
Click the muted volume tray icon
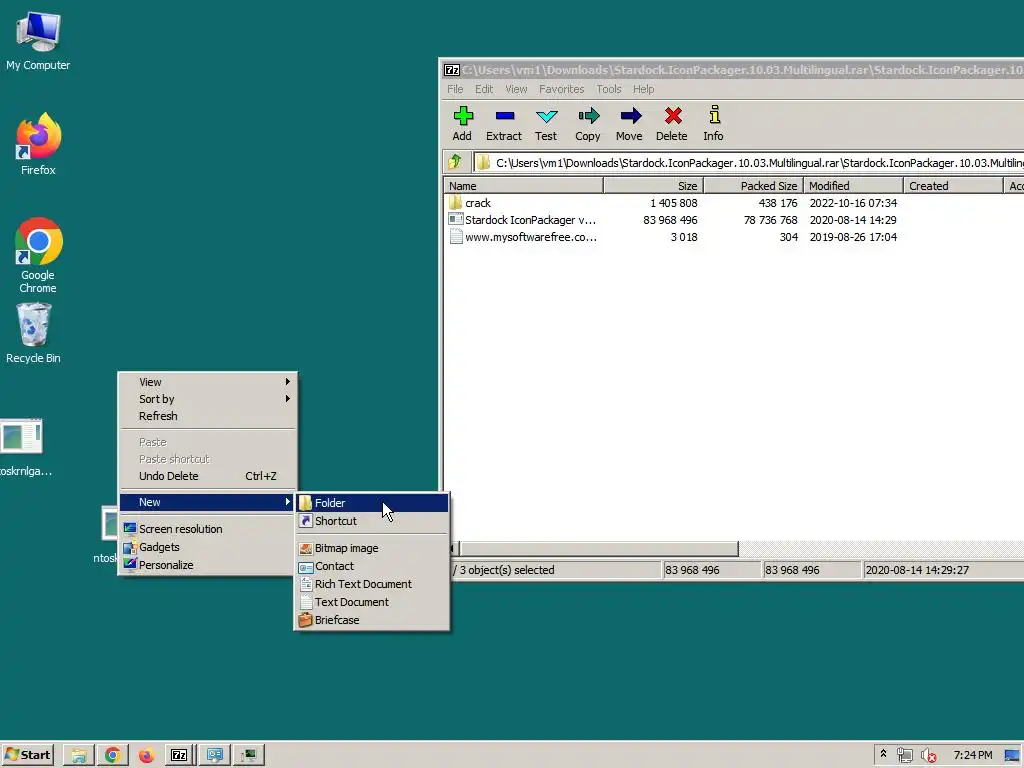928,756
